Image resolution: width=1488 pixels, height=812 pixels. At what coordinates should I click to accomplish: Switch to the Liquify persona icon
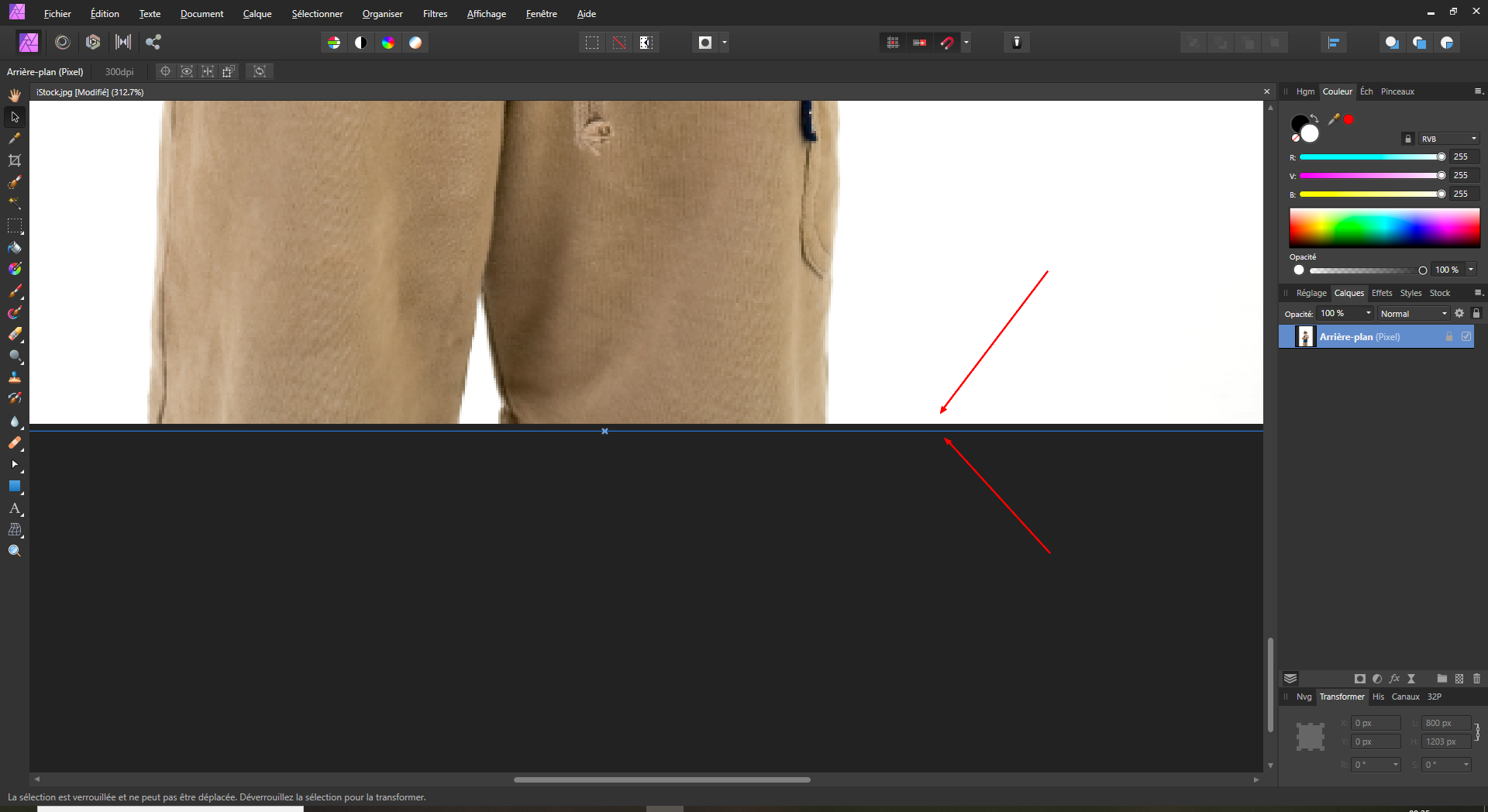click(x=63, y=43)
